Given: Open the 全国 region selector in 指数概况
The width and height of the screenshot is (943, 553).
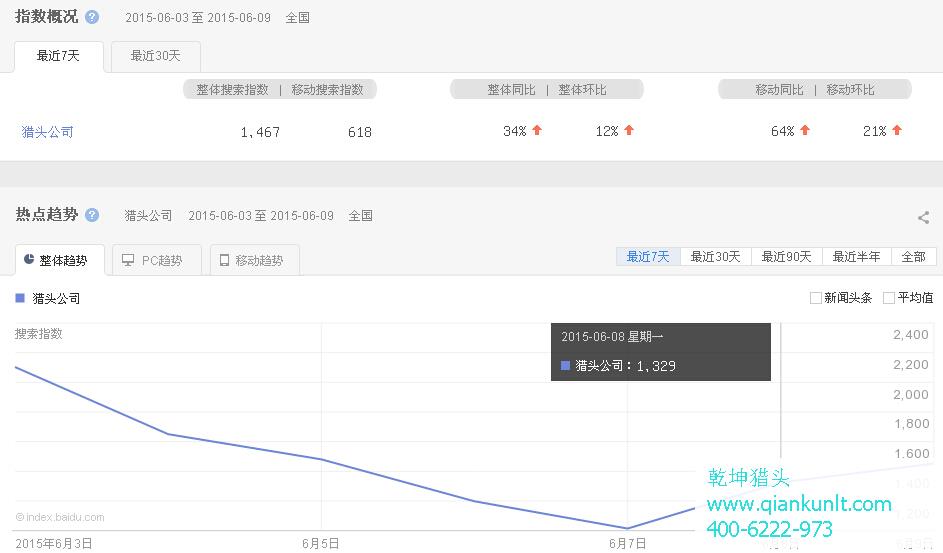Looking at the screenshot, I should pos(298,17).
